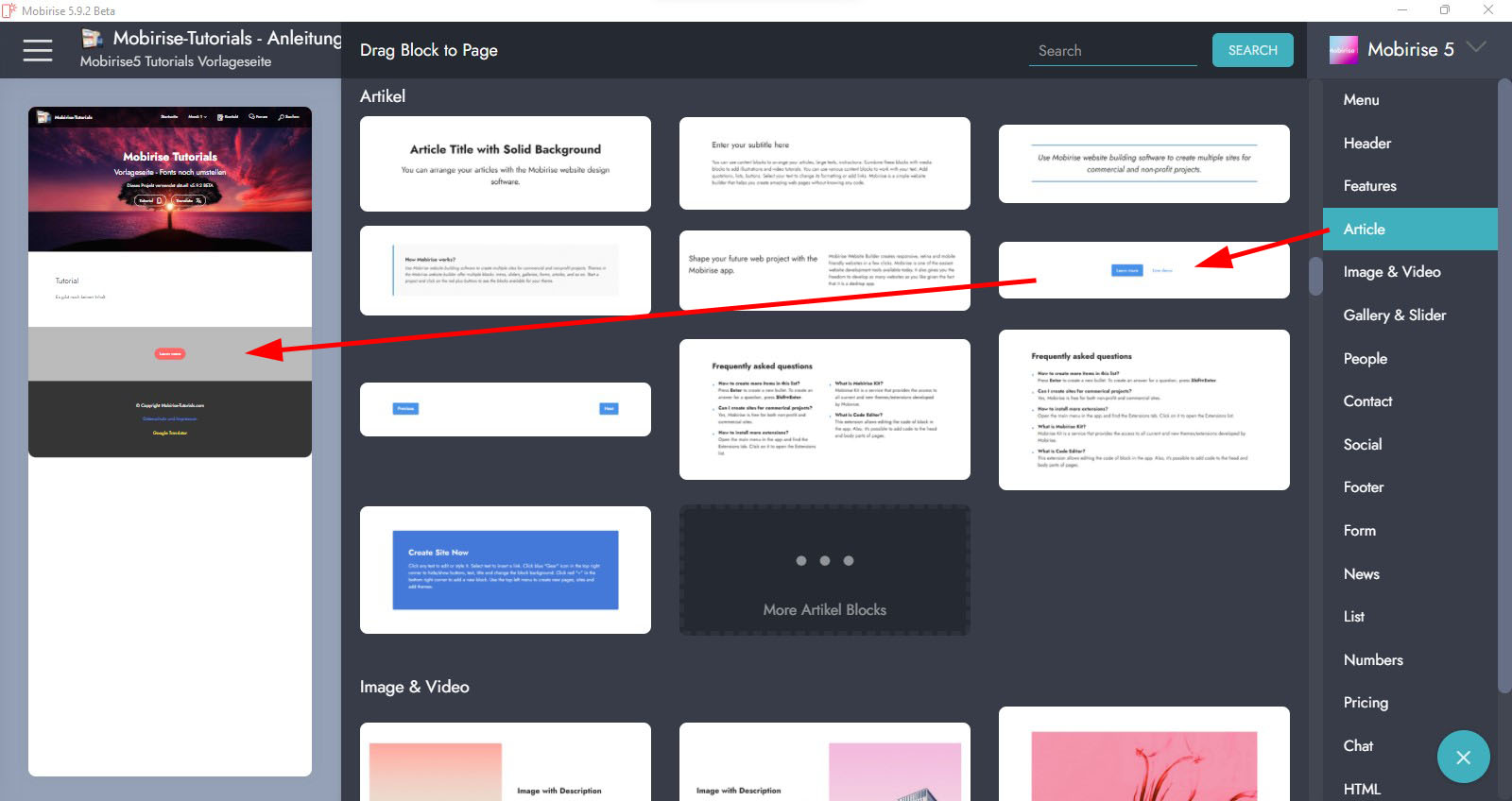Click the 'Mobirise5 Tutorials Vorlageseite' page name
Screen dimensions: 1512x801
click(176, 61)
